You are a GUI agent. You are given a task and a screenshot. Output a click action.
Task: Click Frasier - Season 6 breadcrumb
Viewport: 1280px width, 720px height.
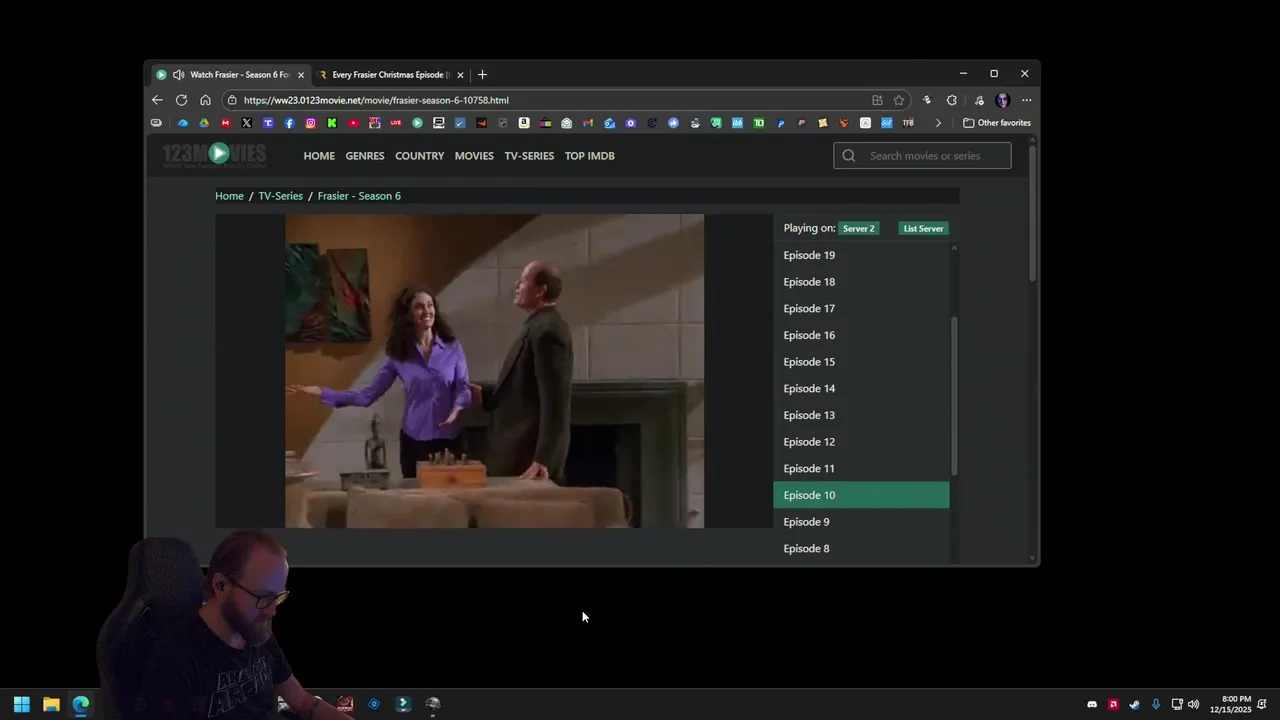pos(359,196)
